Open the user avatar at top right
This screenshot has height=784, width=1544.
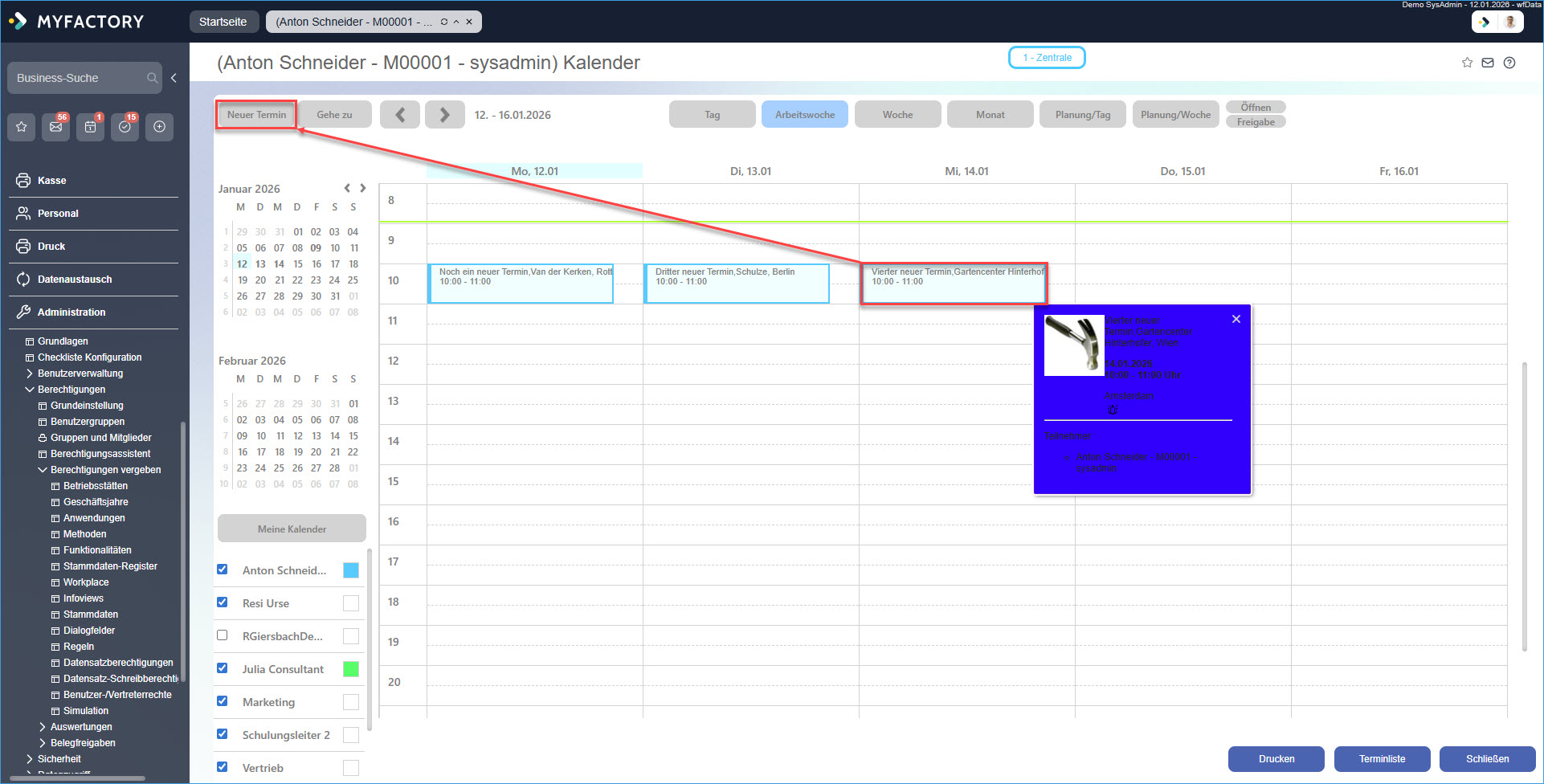point(1510,22)
